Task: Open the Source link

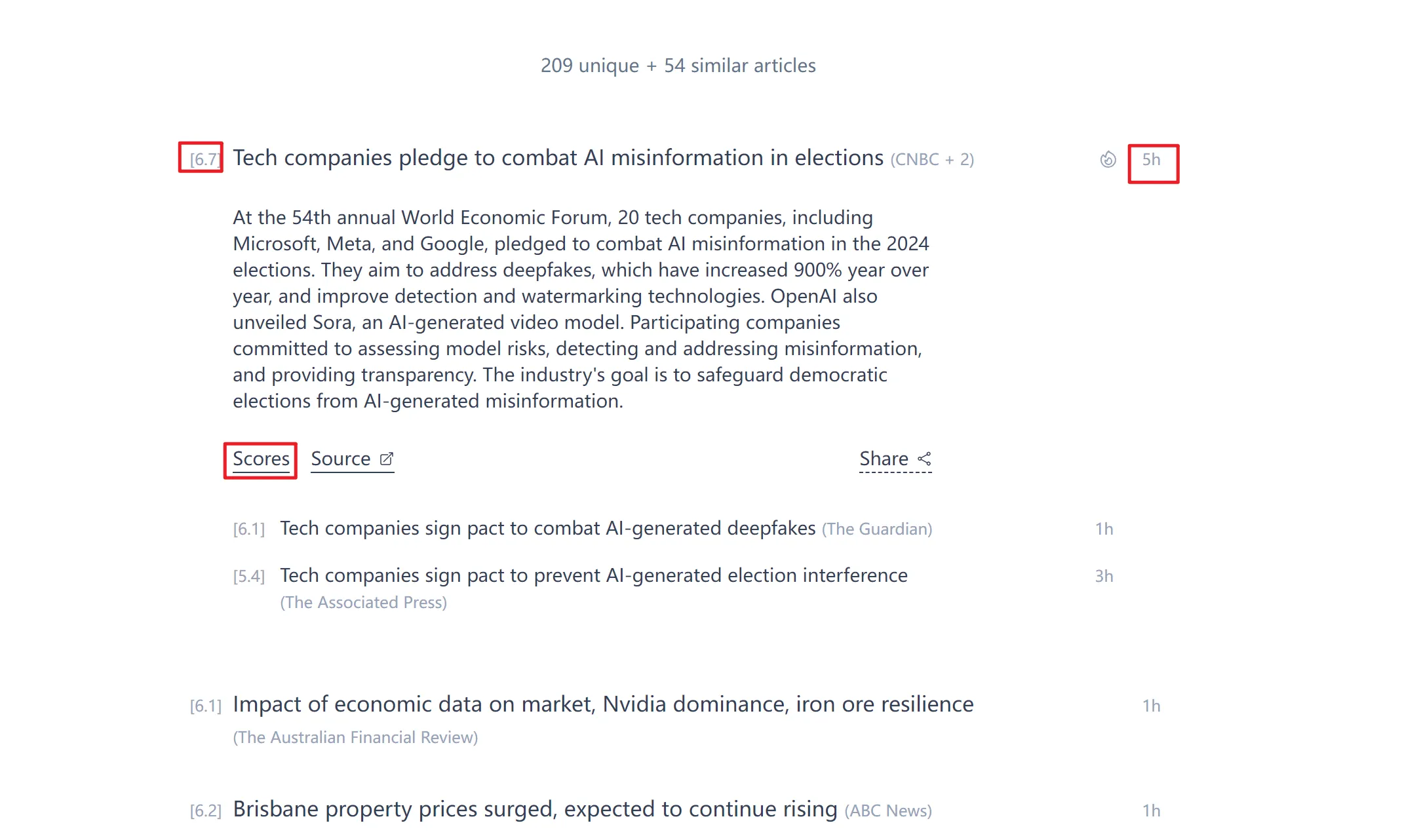Action: pos(341,459)
